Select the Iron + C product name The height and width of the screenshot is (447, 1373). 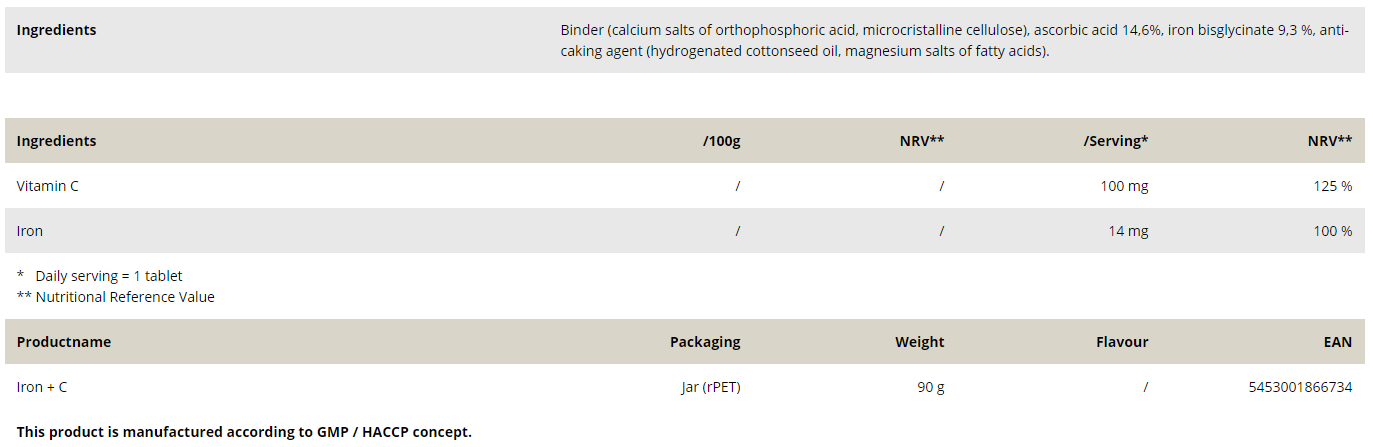[42, 387]
